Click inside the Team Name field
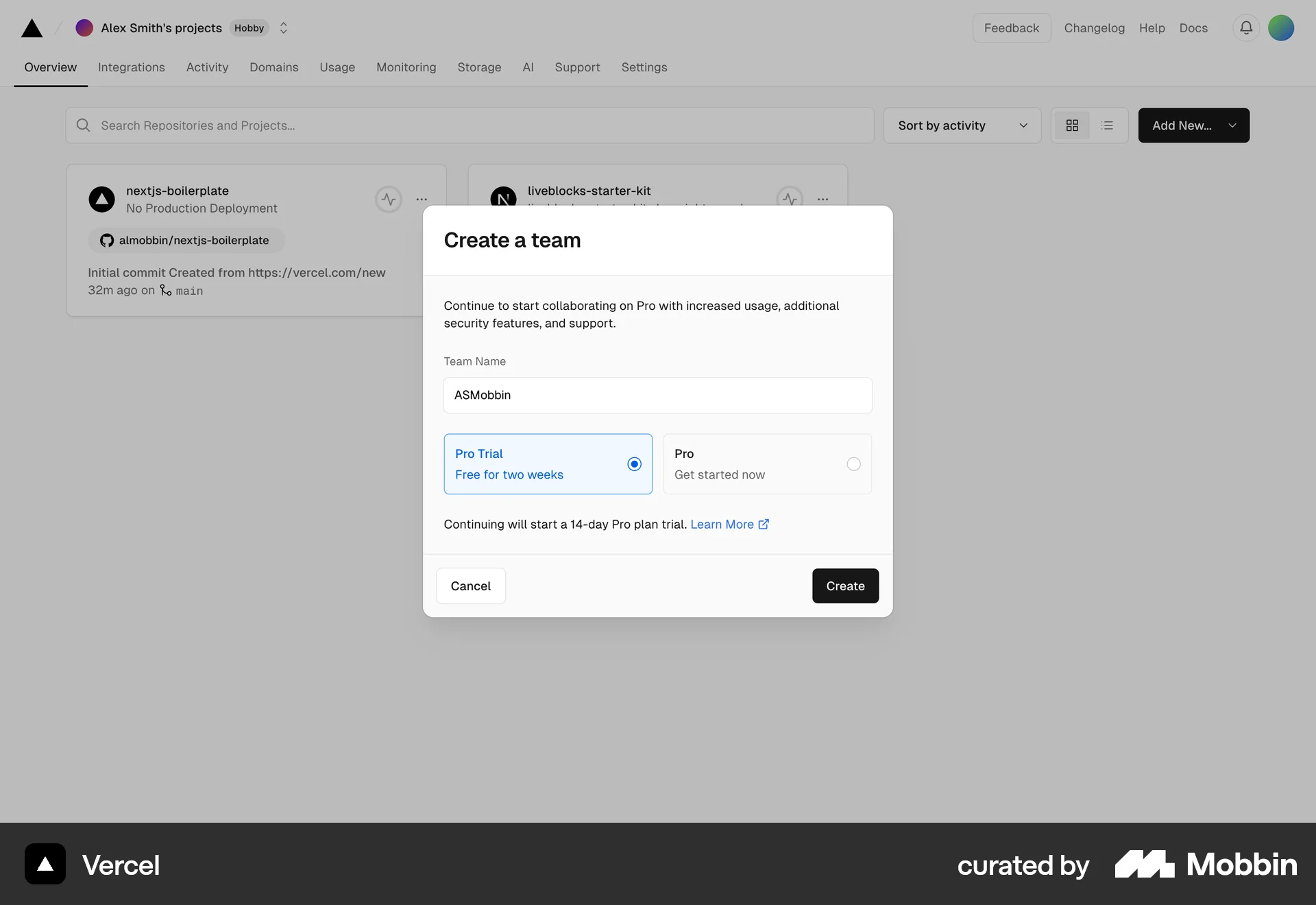1316x905 pixels. point(657,395)
